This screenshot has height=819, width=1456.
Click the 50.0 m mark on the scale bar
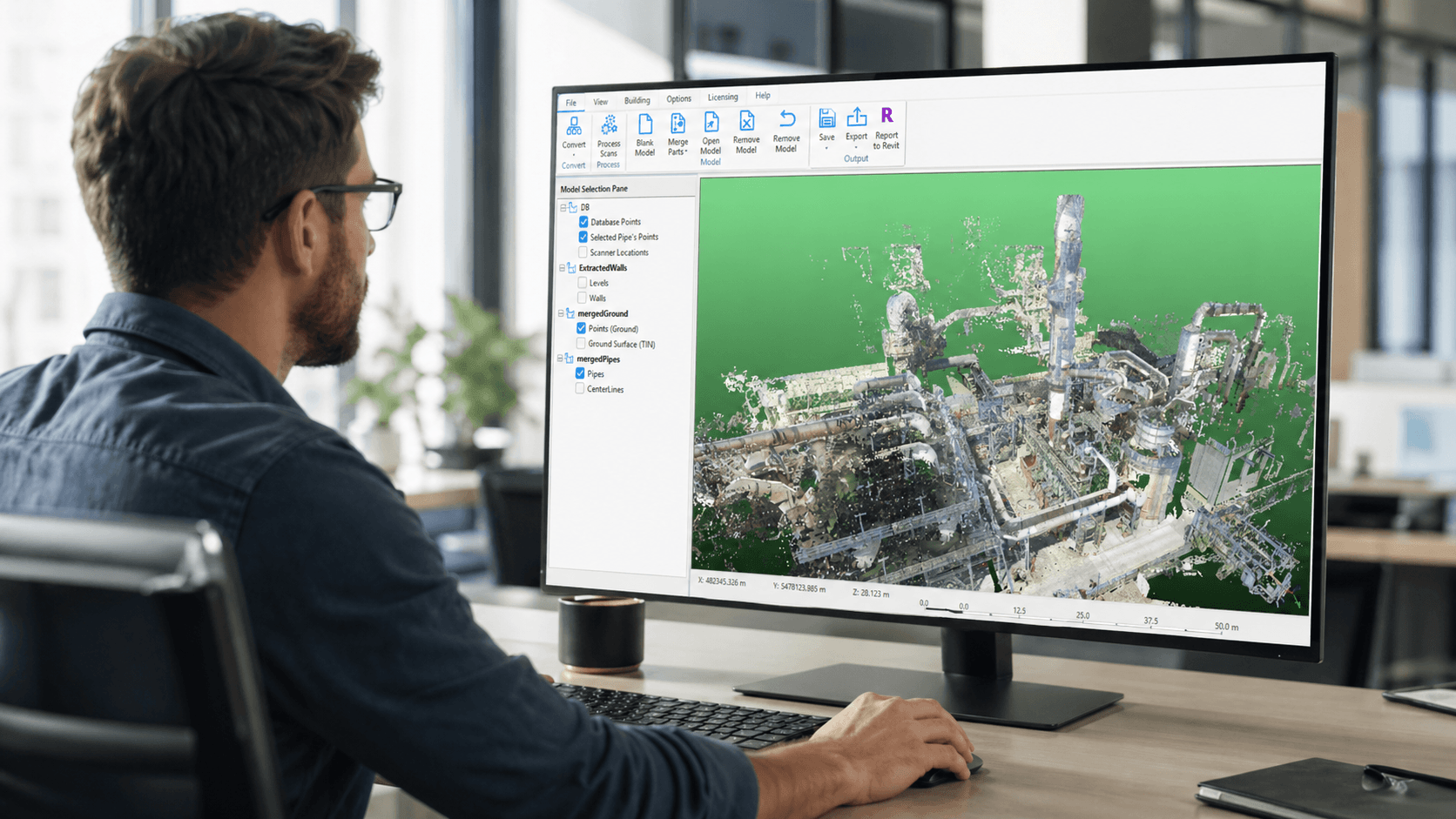(x=1226, y=627)
